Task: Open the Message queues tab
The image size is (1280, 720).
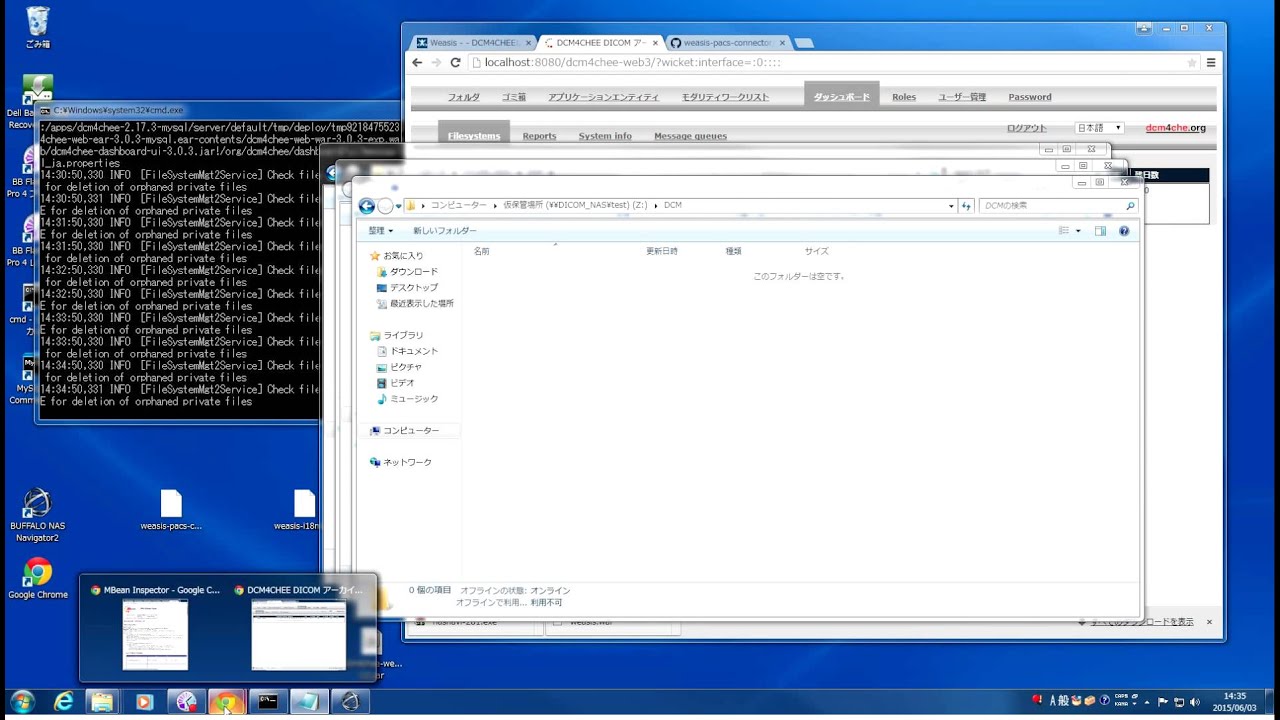Action: [x=690, y=136]
